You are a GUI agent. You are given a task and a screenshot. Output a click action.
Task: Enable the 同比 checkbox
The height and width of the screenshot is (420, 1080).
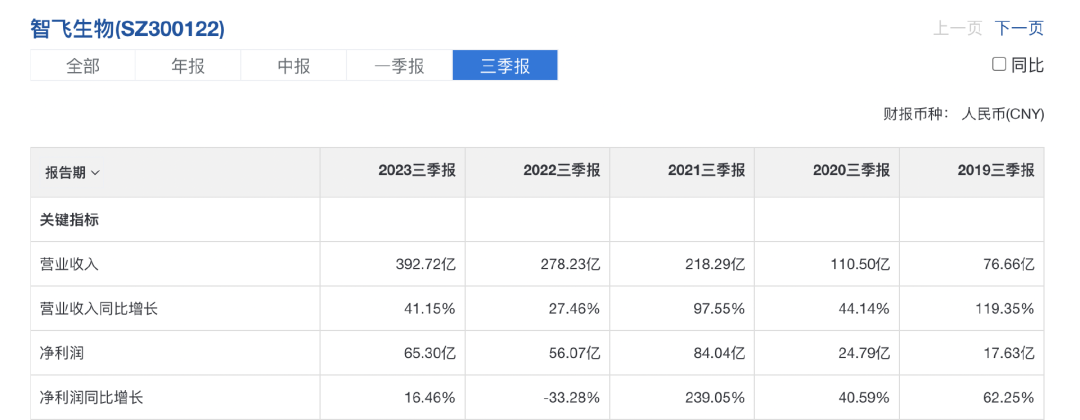pyautogui.click(x=999, y=65)
